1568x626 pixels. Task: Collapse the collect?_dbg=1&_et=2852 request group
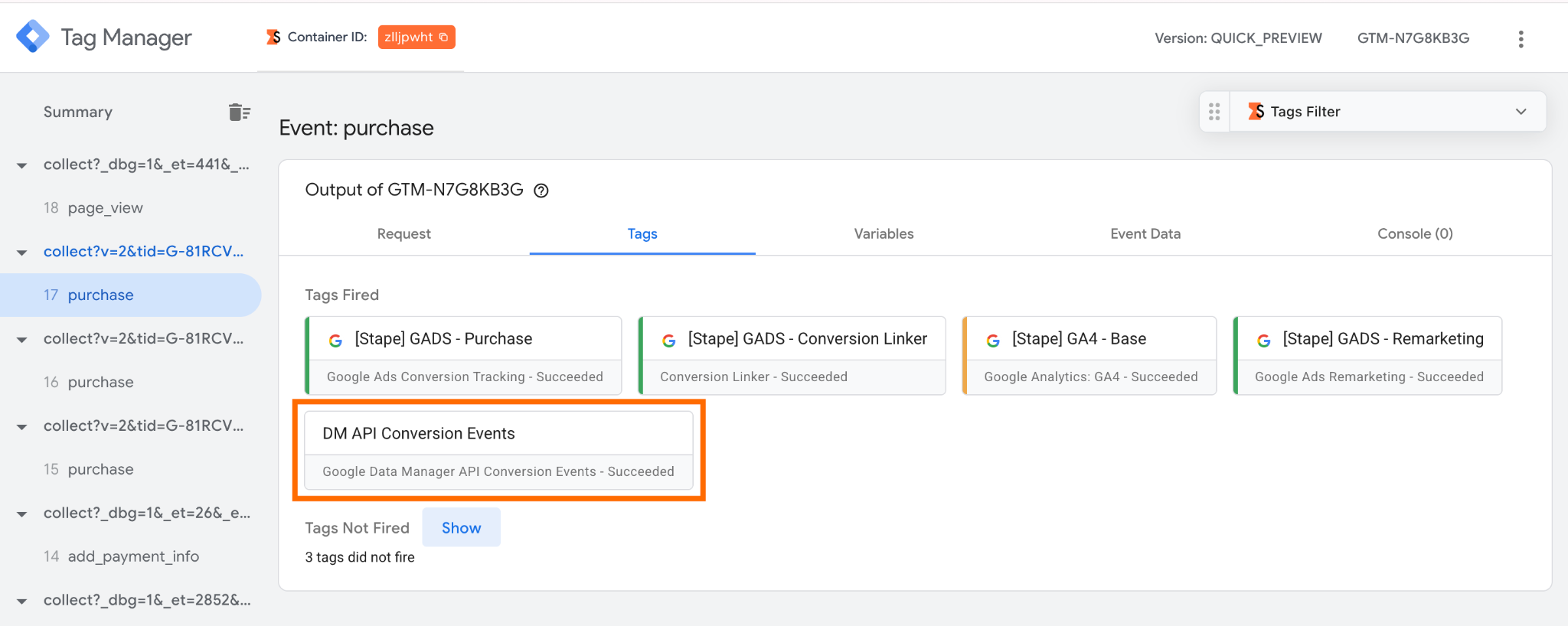pyautogui.click(x=22, y=602)
